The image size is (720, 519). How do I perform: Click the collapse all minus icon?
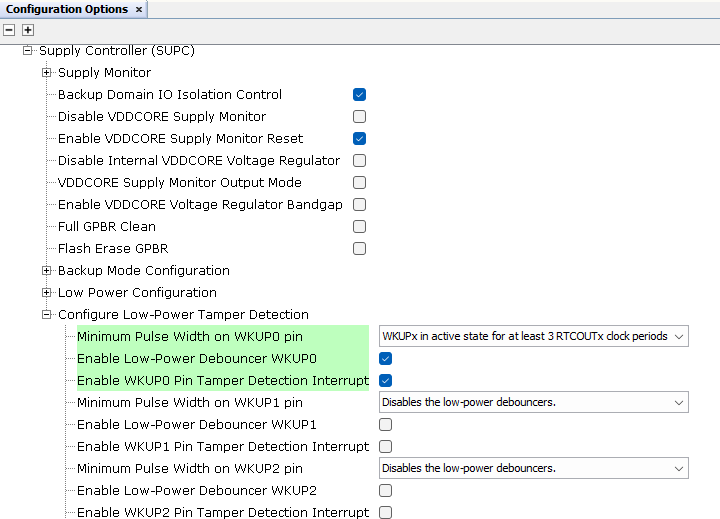(x=10, y=30)
